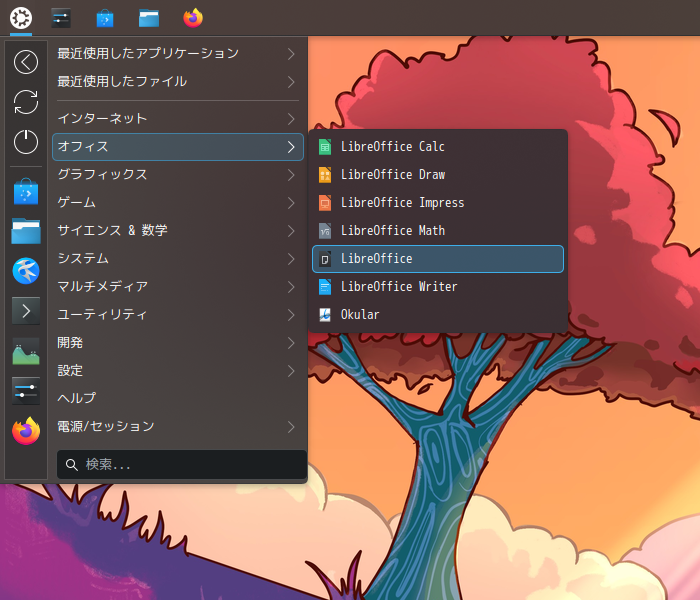Click the LibreOffice Calc spreadsheet icon
The height and width of the screenshot is (600, 700).
click(x=325, y=147)
